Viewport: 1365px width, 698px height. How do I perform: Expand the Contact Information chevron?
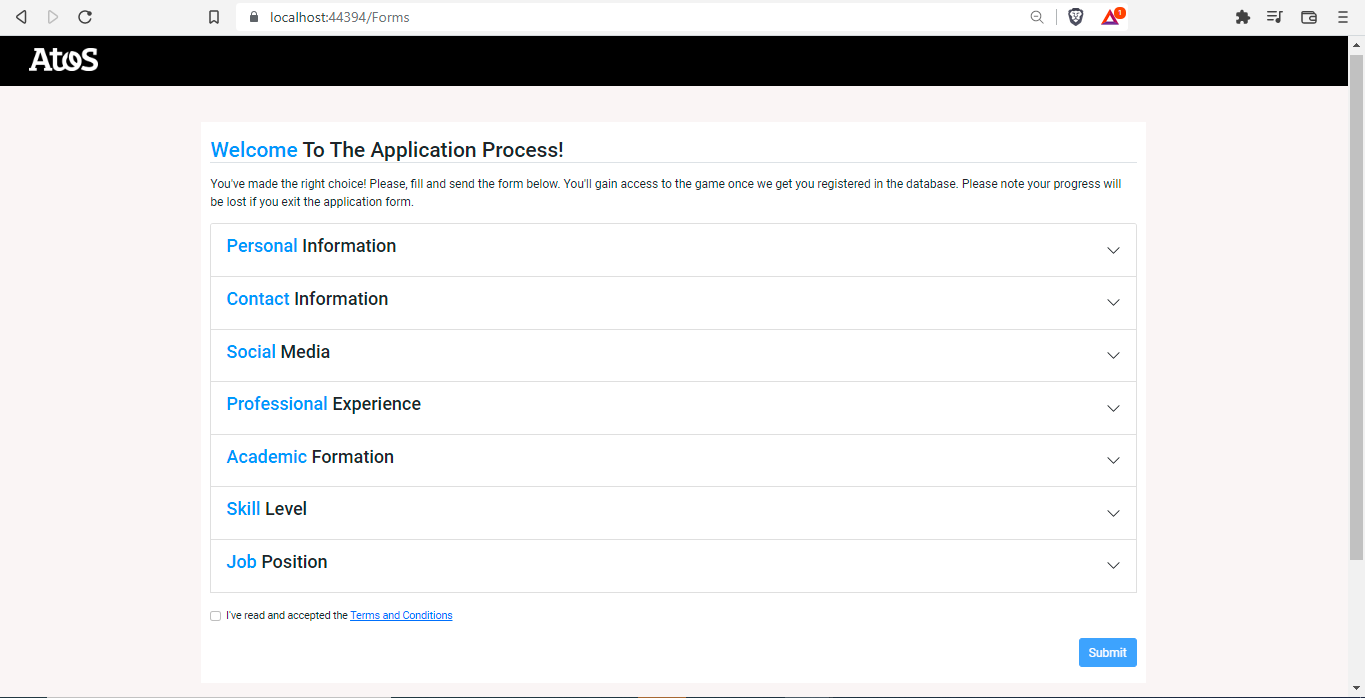tap(1113, 303)
